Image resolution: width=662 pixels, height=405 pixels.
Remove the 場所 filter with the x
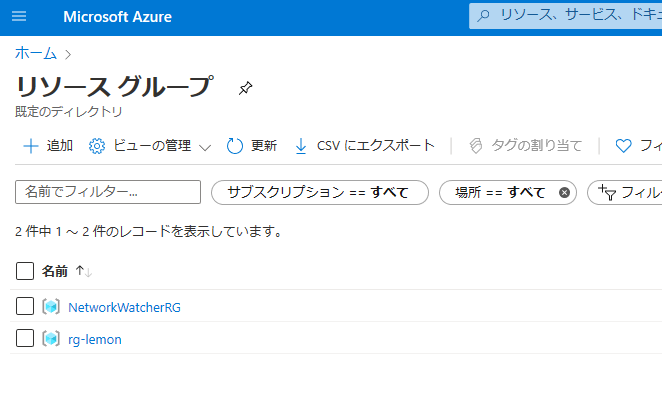[x=564, y=193]
